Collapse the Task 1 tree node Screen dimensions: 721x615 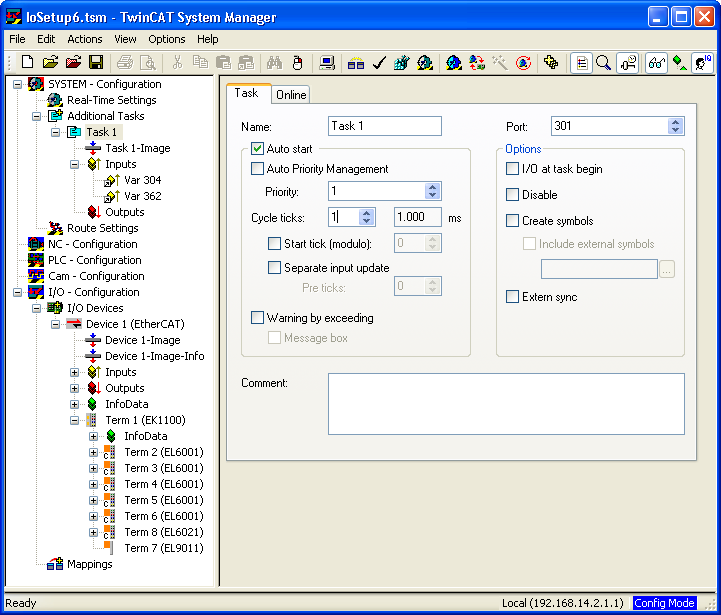56,132
